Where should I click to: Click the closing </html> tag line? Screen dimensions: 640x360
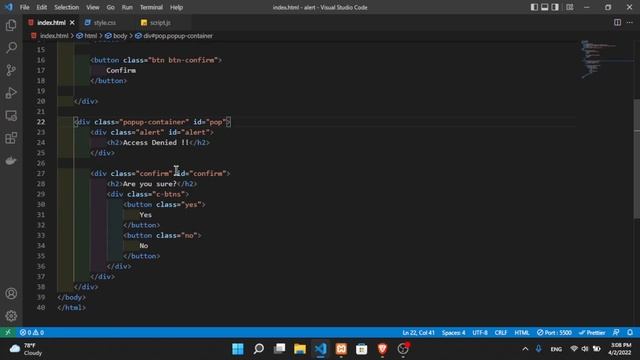(72, 307)
